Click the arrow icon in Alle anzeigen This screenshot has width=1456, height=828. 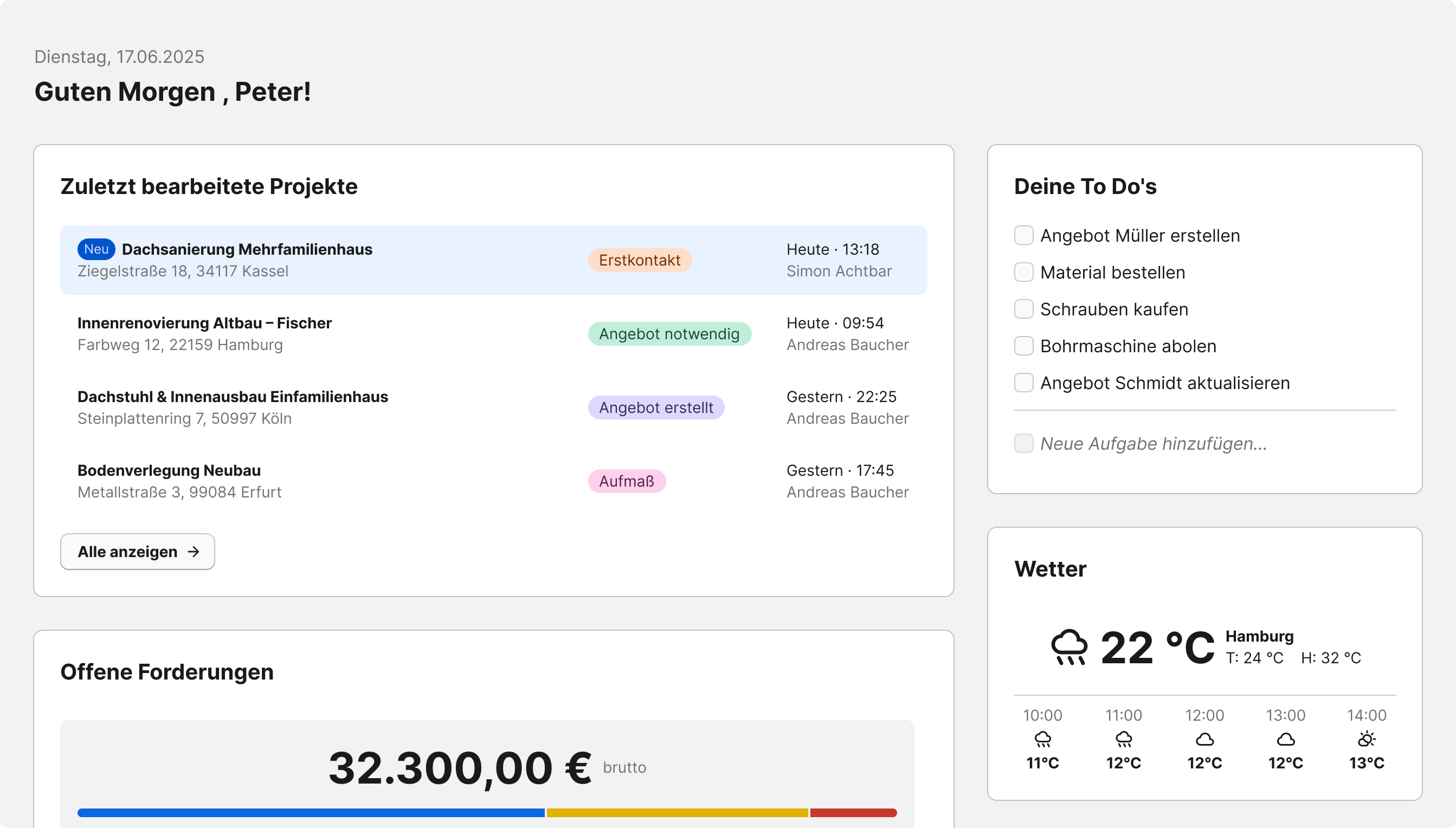pos(194,552)
